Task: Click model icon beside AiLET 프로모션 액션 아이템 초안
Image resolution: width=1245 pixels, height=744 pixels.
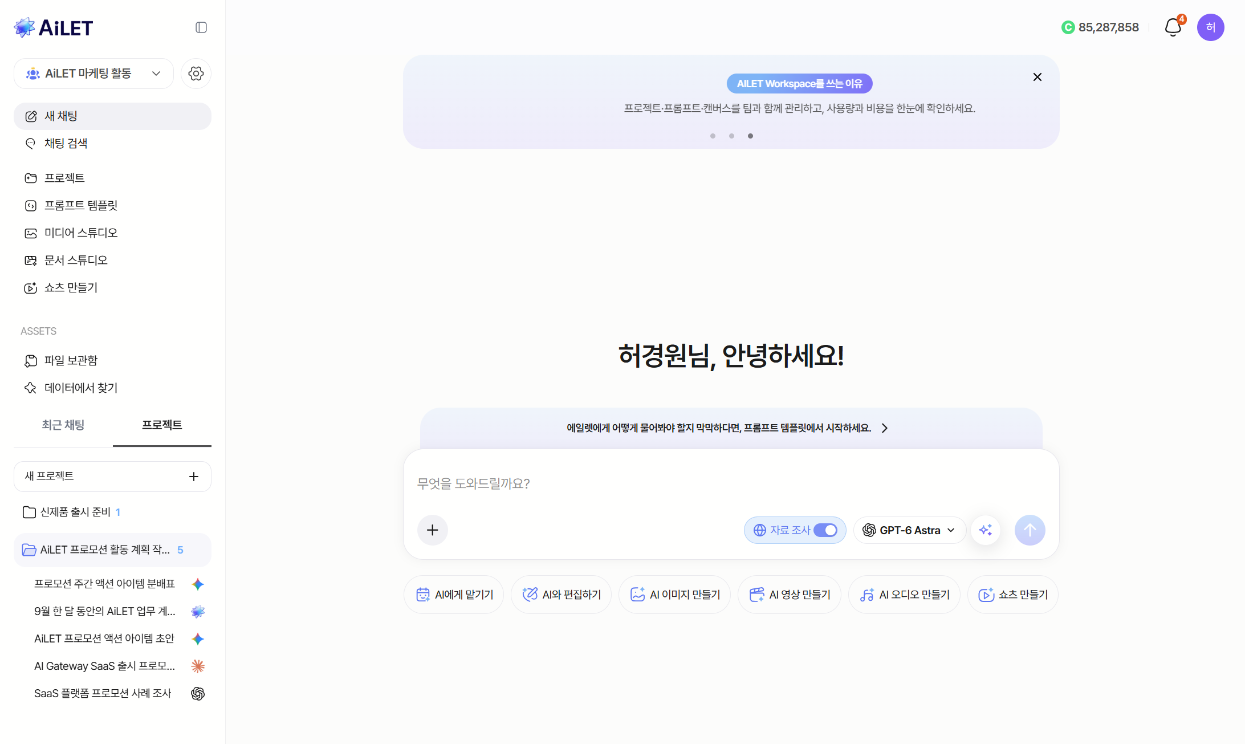Action: pos(198,638)
